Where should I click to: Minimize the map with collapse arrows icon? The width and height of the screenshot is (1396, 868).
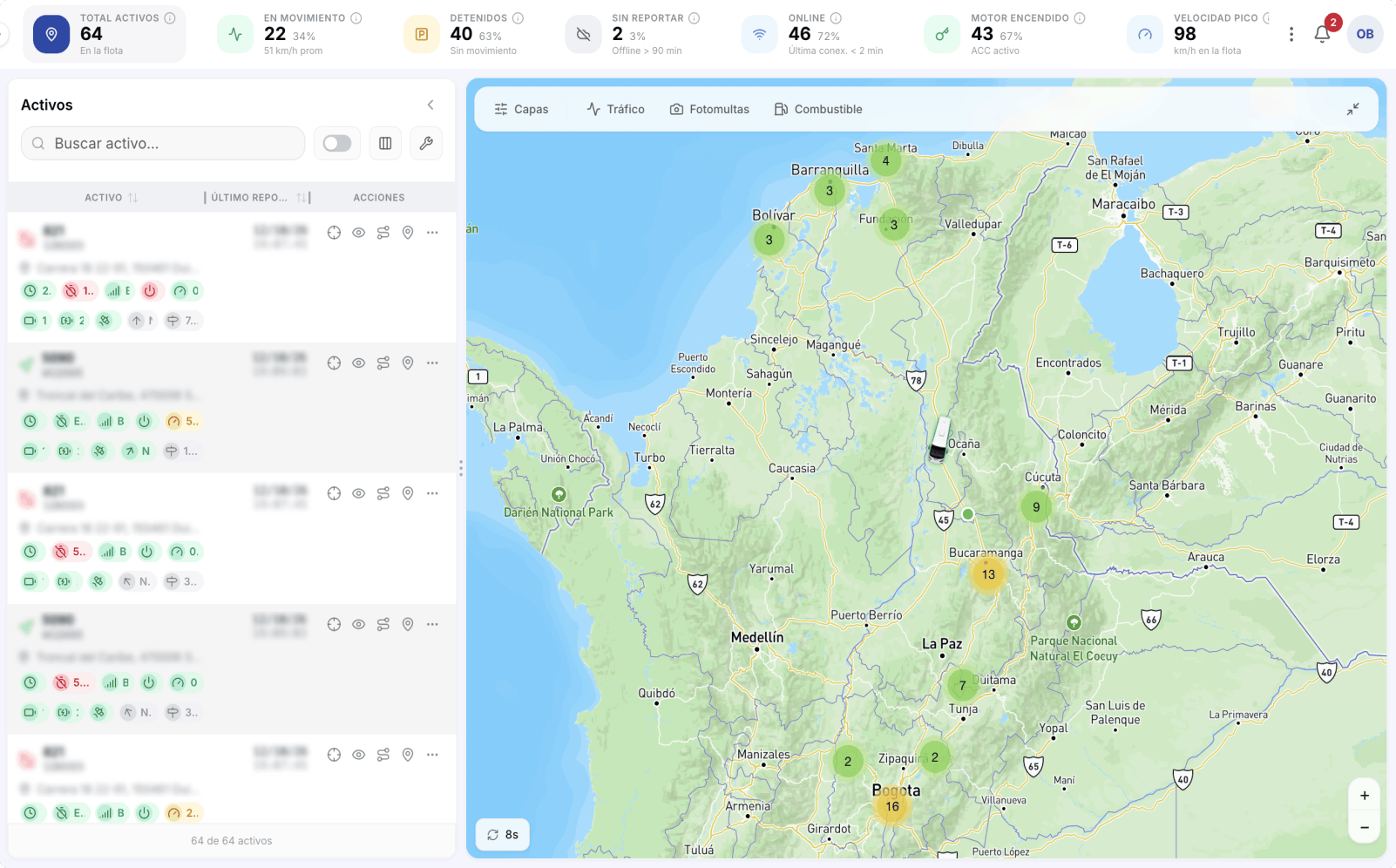(1352, 109)
